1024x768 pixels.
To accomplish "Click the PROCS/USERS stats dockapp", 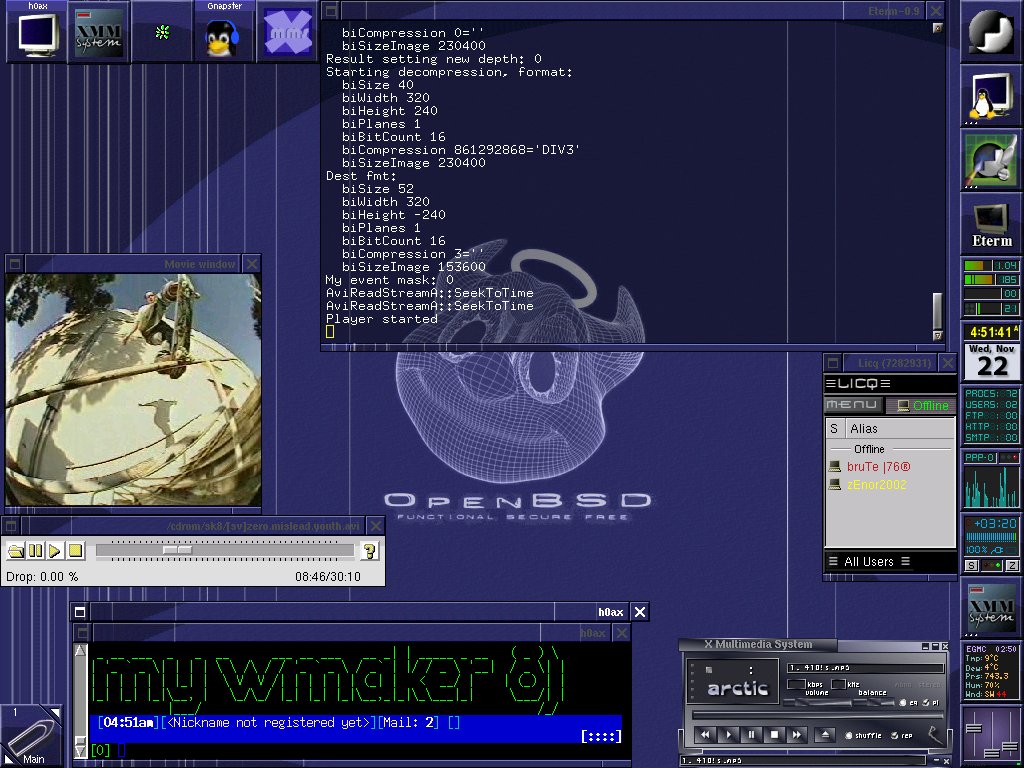I will point(991,415).
